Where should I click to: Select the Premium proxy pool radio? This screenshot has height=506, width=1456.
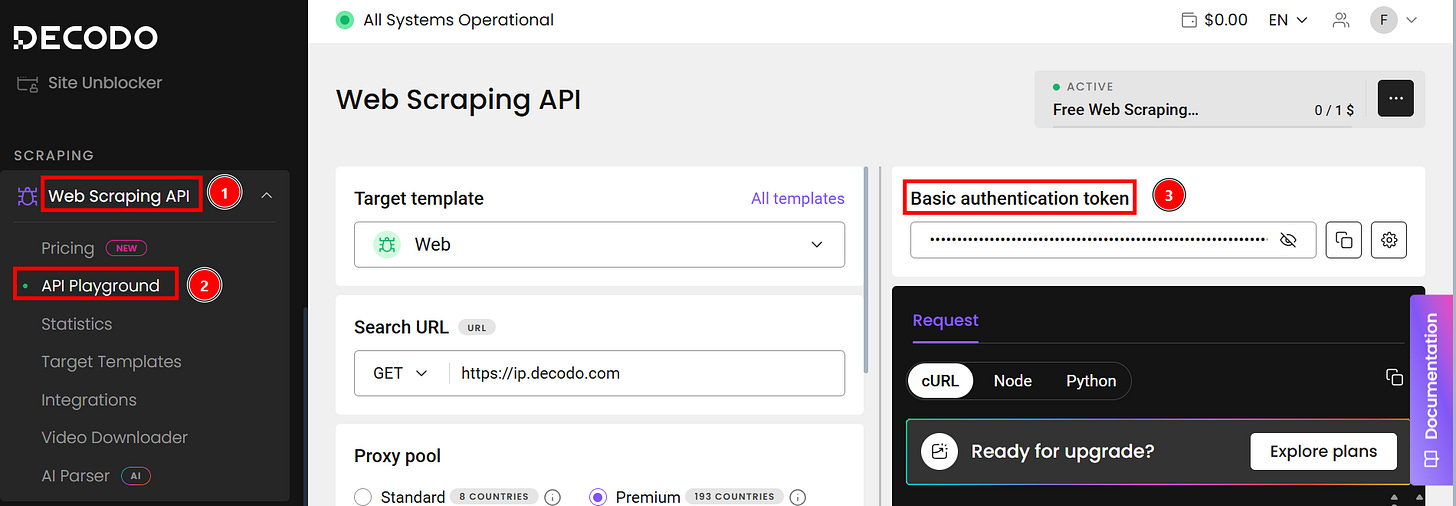click(598, 497)
